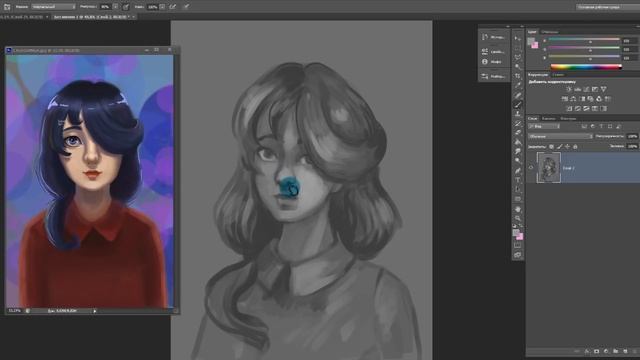Screen dimensions: 640x360
Task: Open layer blending mode dropdown
Action: pos(560,136)
